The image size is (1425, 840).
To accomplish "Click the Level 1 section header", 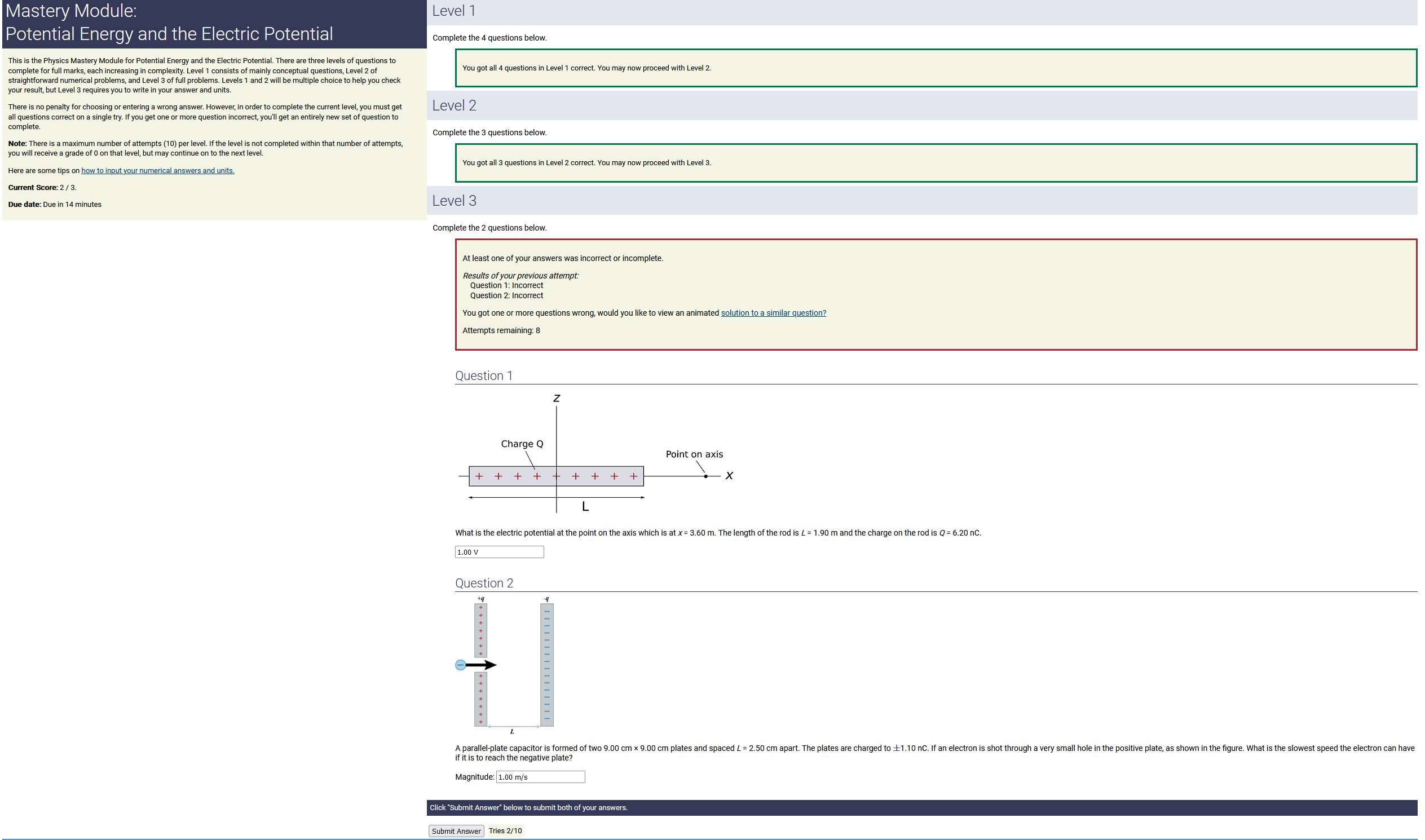I will pos(454,11).
